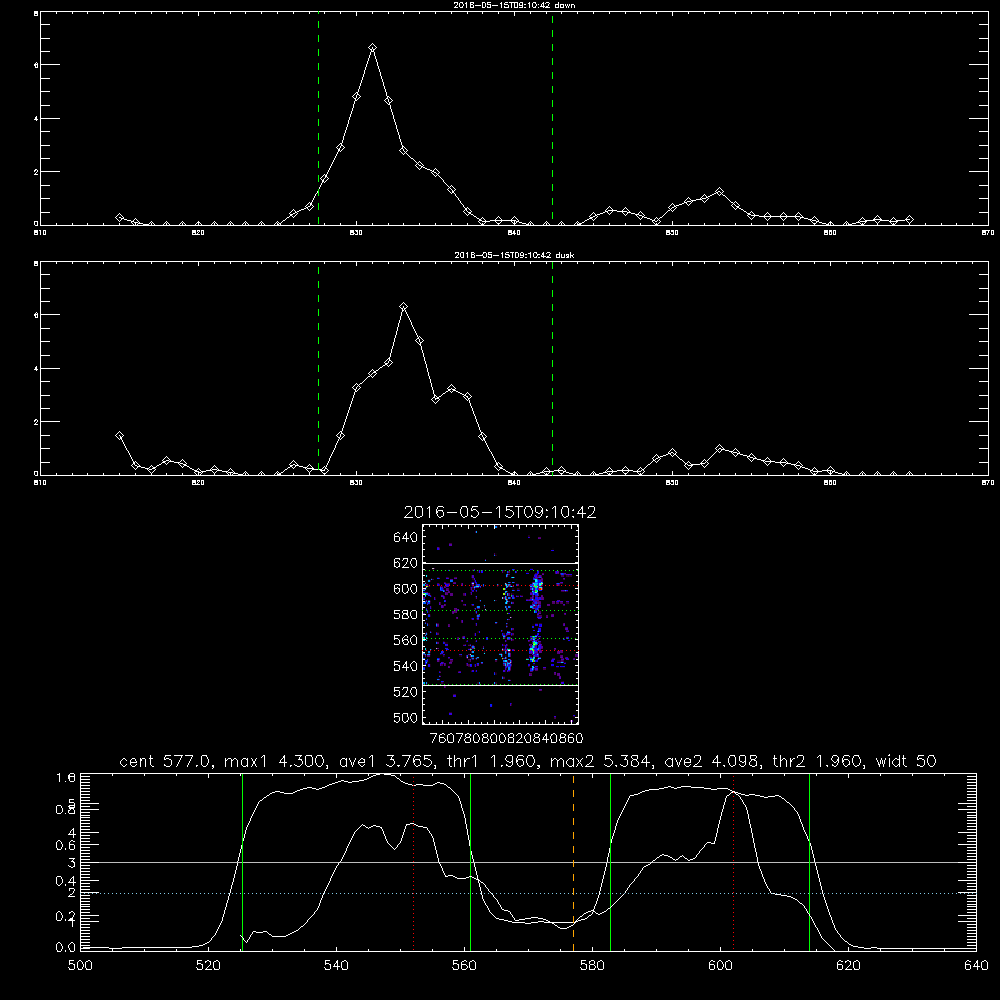1000x1000 pixels.
Task: Select green vertical line near 525 in bottom plot
Action: click(242, 862)
